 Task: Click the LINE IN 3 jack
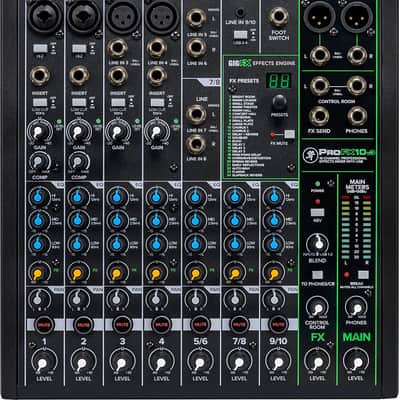pos(118,48)
